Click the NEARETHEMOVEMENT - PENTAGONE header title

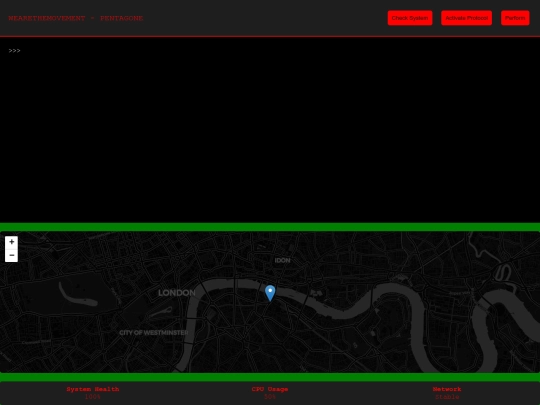coord(76,18)
